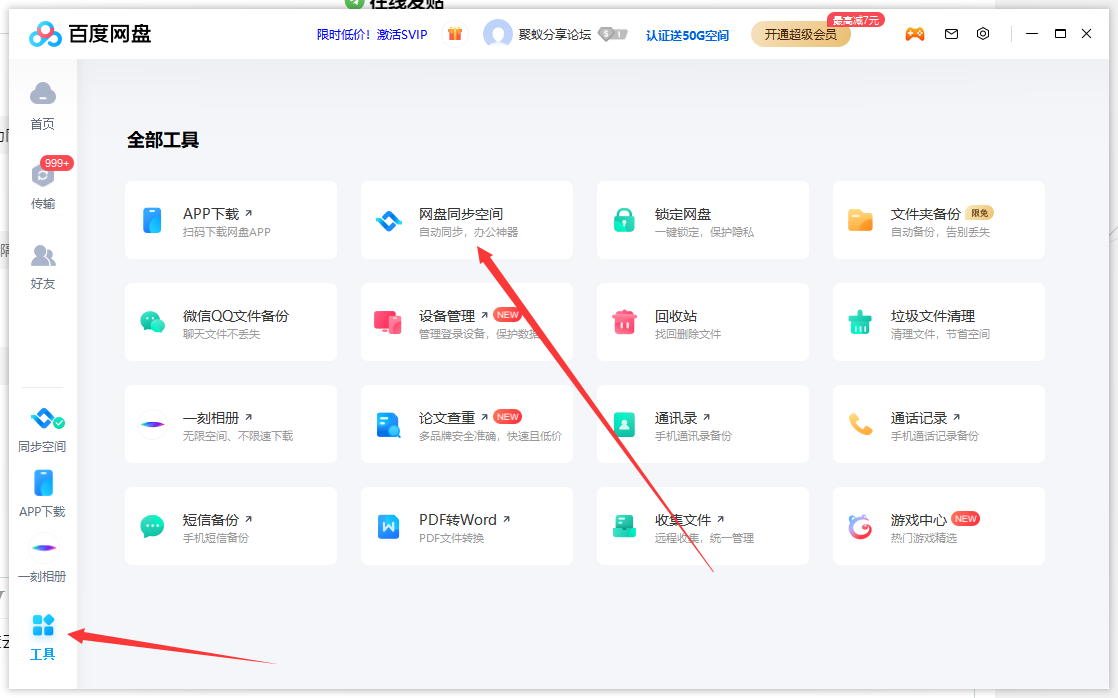Click the text 找回删除文件

pyautogui.click(x=688, y=334)
